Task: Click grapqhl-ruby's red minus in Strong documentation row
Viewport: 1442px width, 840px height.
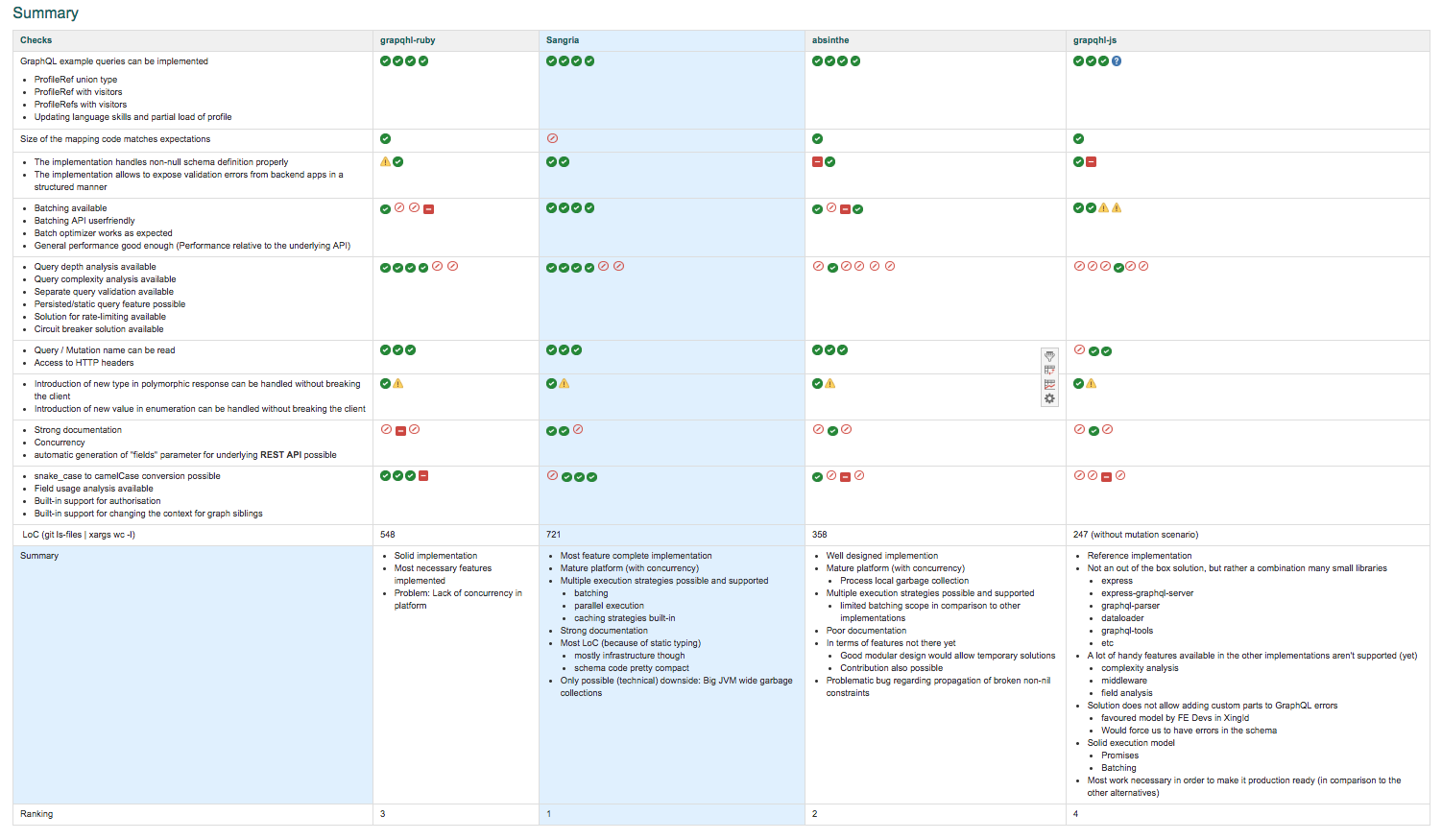Action: [x=400, y=430]
